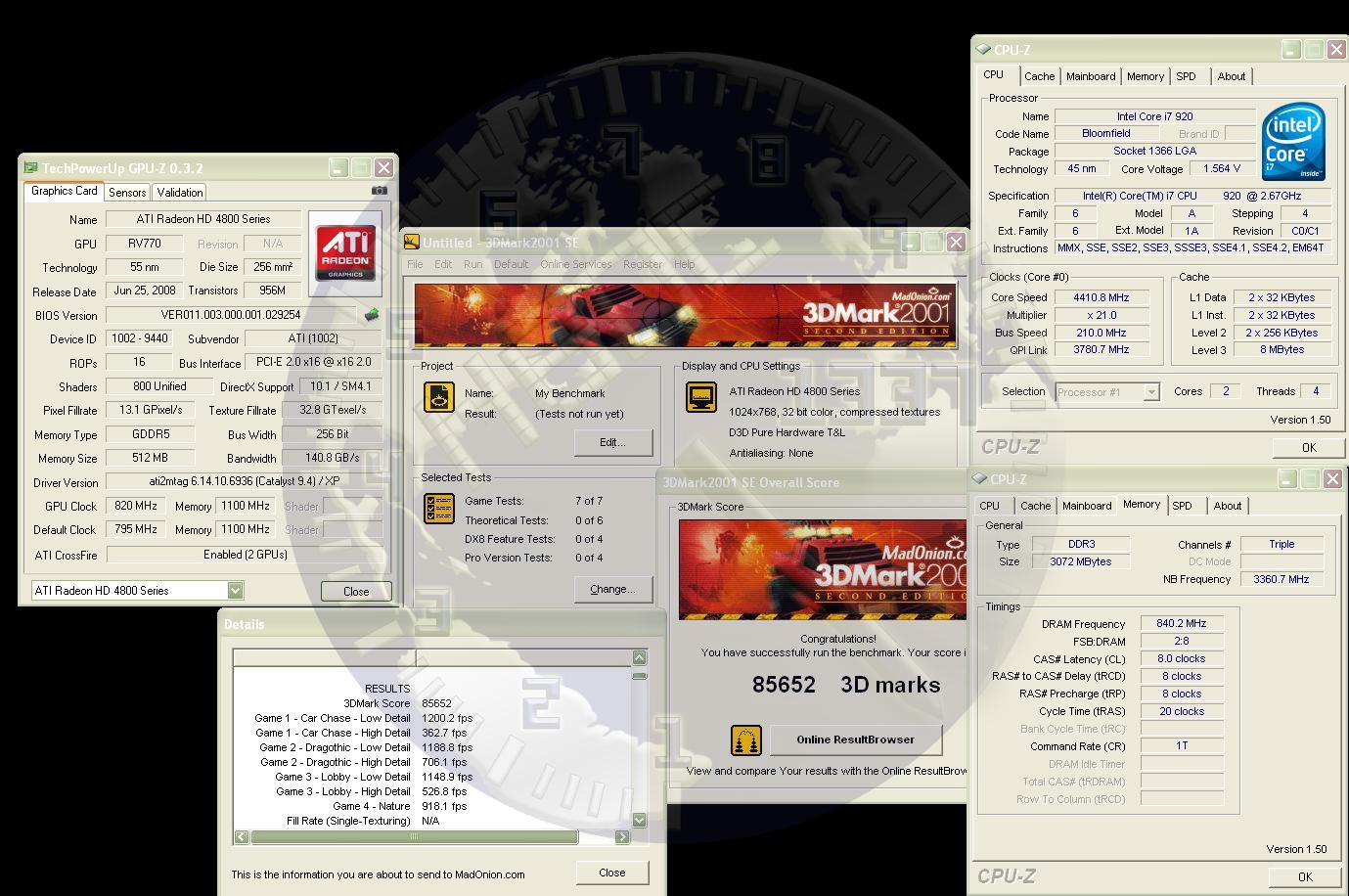The image size is (1349, 896).
Task: Click the Driver Version field in GPU-Z
Action: tap(244, 481)
